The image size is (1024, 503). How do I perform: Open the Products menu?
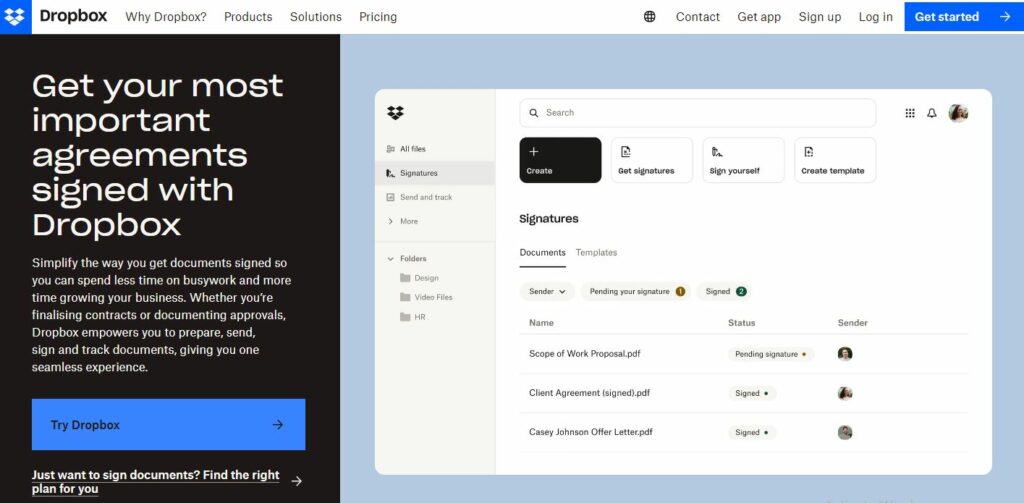[248, 17]
